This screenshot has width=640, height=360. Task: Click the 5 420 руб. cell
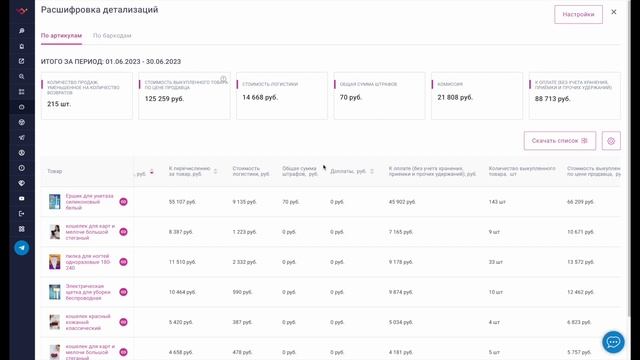[x=180, y=322]
